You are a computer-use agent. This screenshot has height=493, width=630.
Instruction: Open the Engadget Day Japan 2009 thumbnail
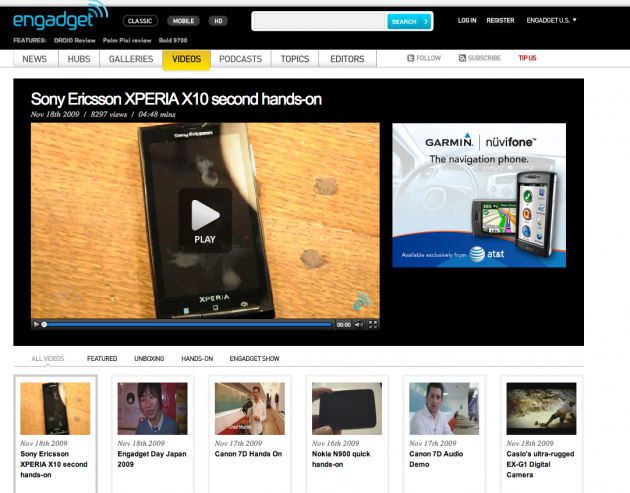(x=152, y=409)
